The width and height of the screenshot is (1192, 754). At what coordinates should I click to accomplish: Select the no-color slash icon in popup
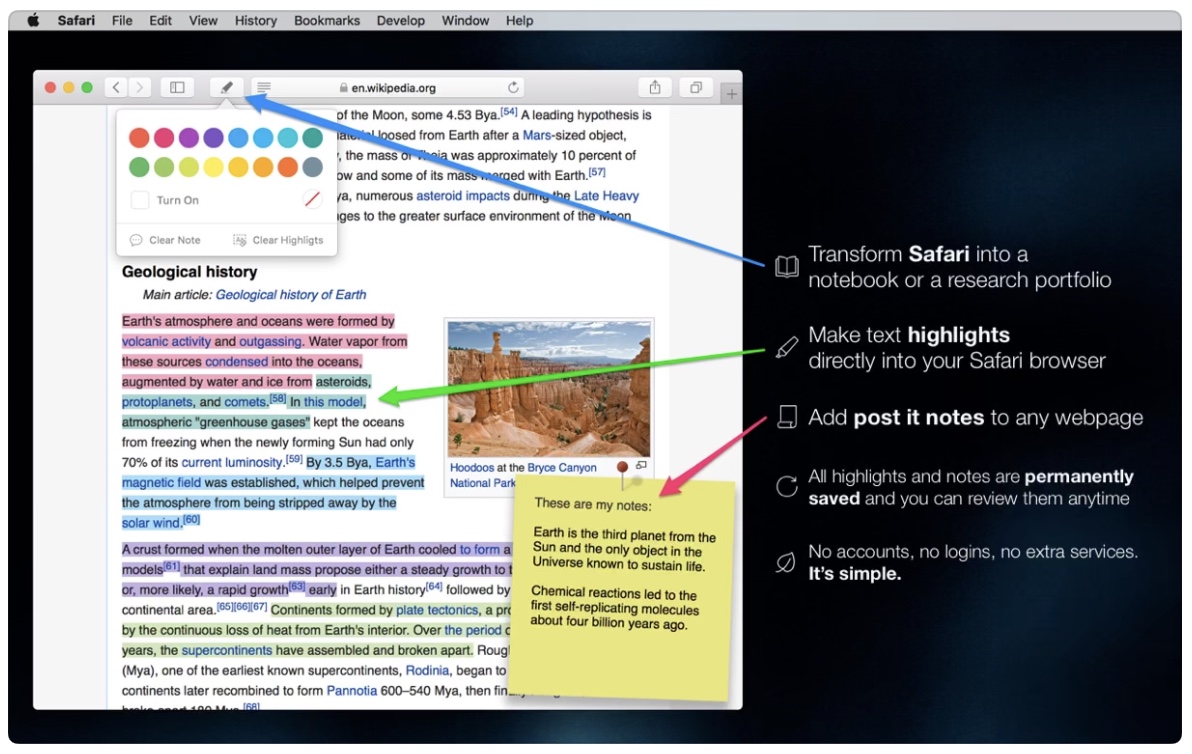(312, 199)
